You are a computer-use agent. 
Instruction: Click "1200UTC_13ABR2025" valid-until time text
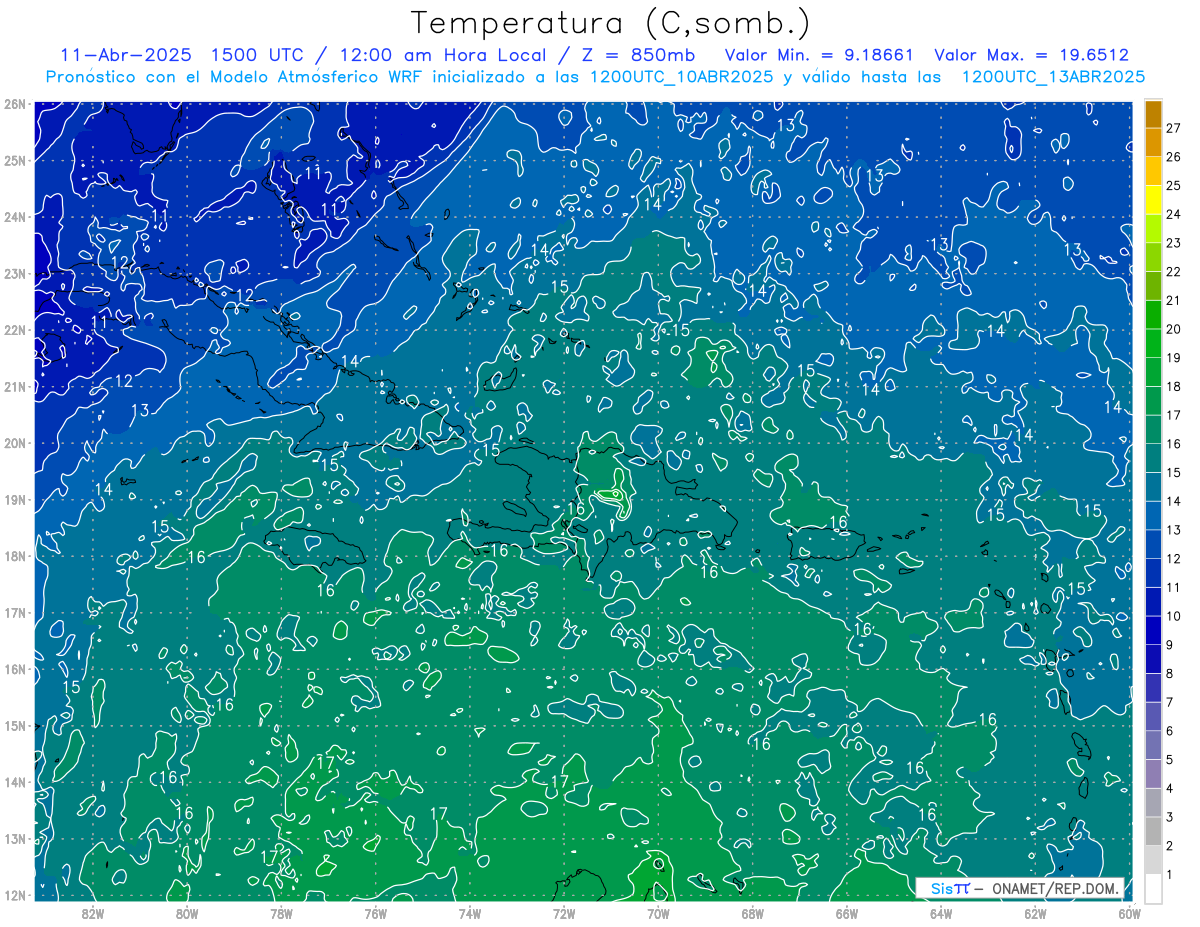pos(1052,77)
